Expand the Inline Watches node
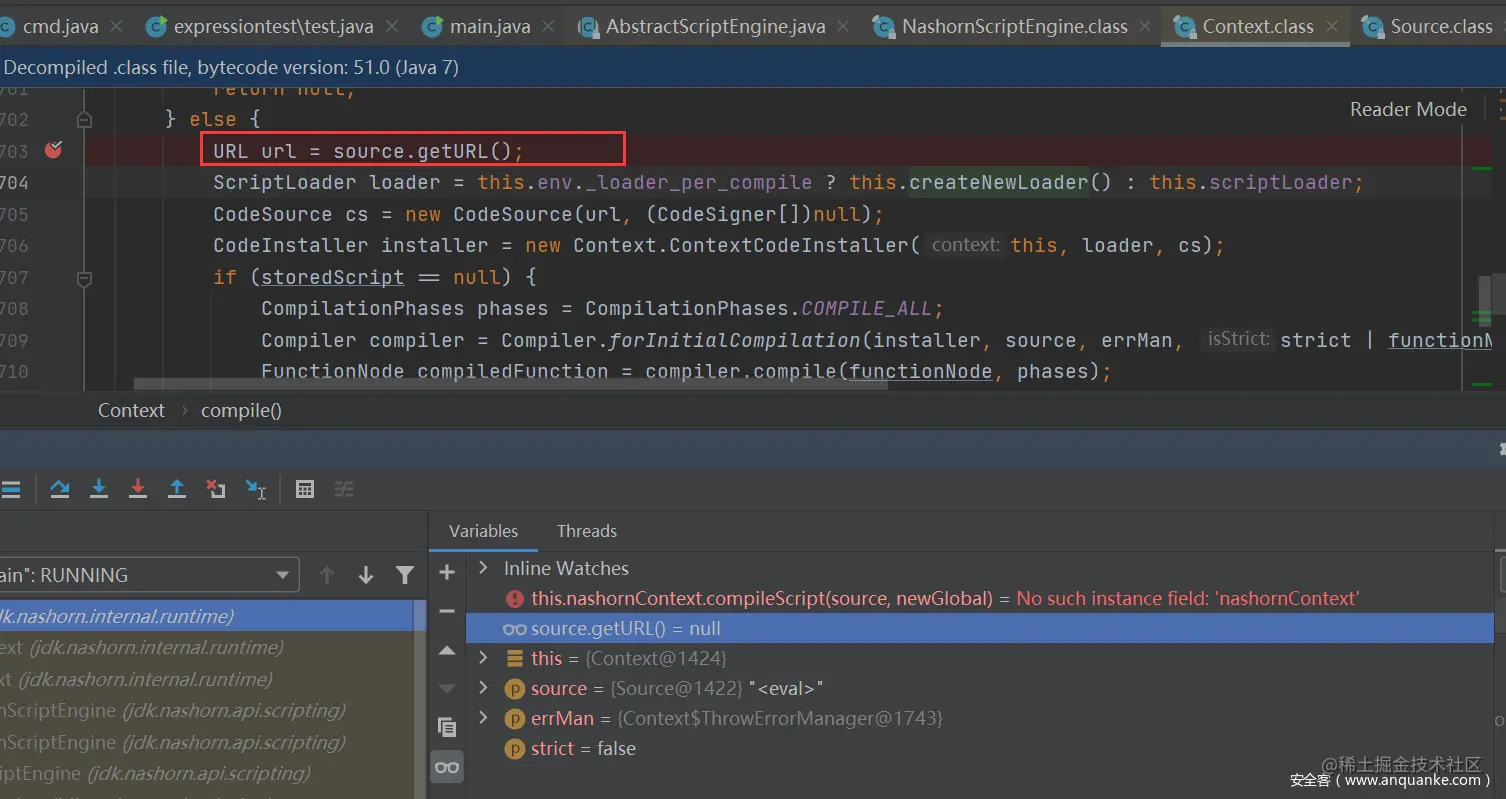 (x=483, y=568)
